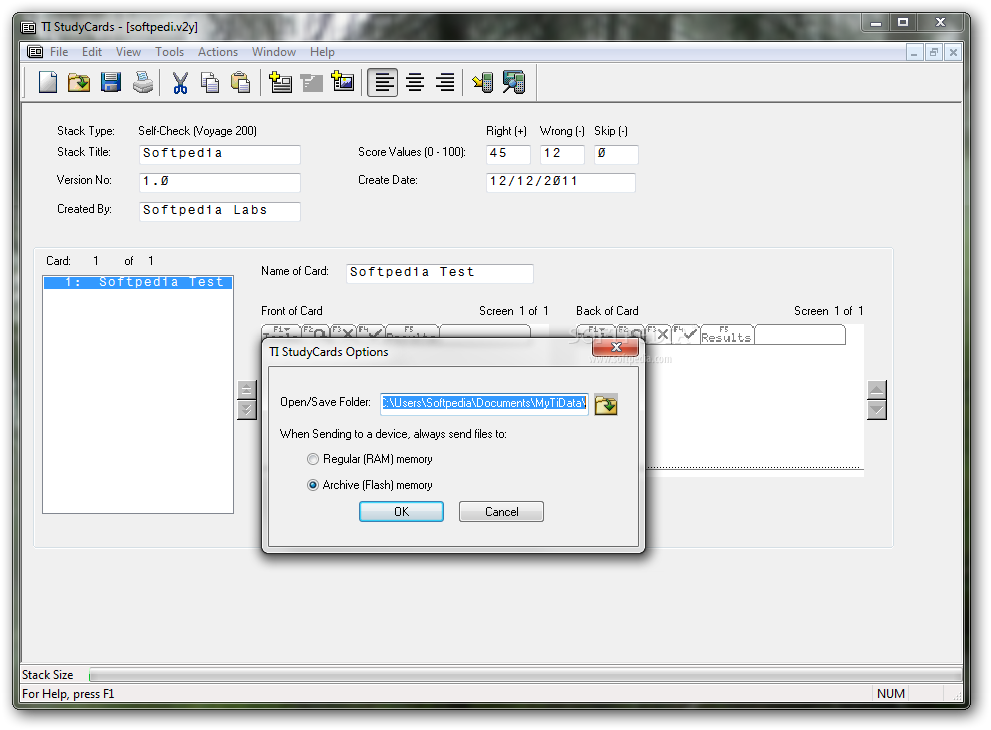Click the greyed card toolbar icon
The width and height of the screenshot is (991, 730).
click(x=312, y=82)
